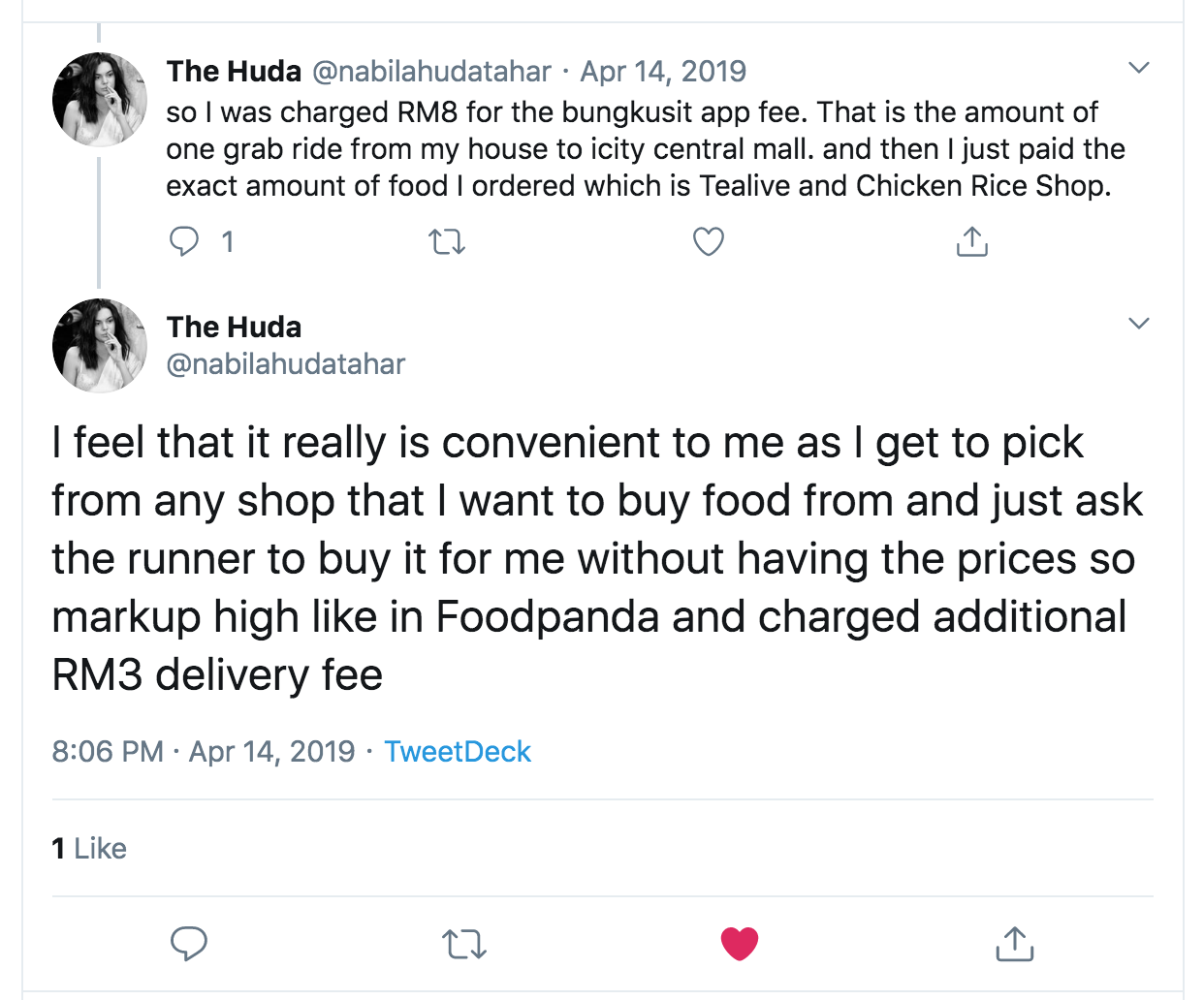Unlike the main tweet with red heart
Image resolution: width=1204 pixels, height=1000 pixels.
[x=740, y=943]
